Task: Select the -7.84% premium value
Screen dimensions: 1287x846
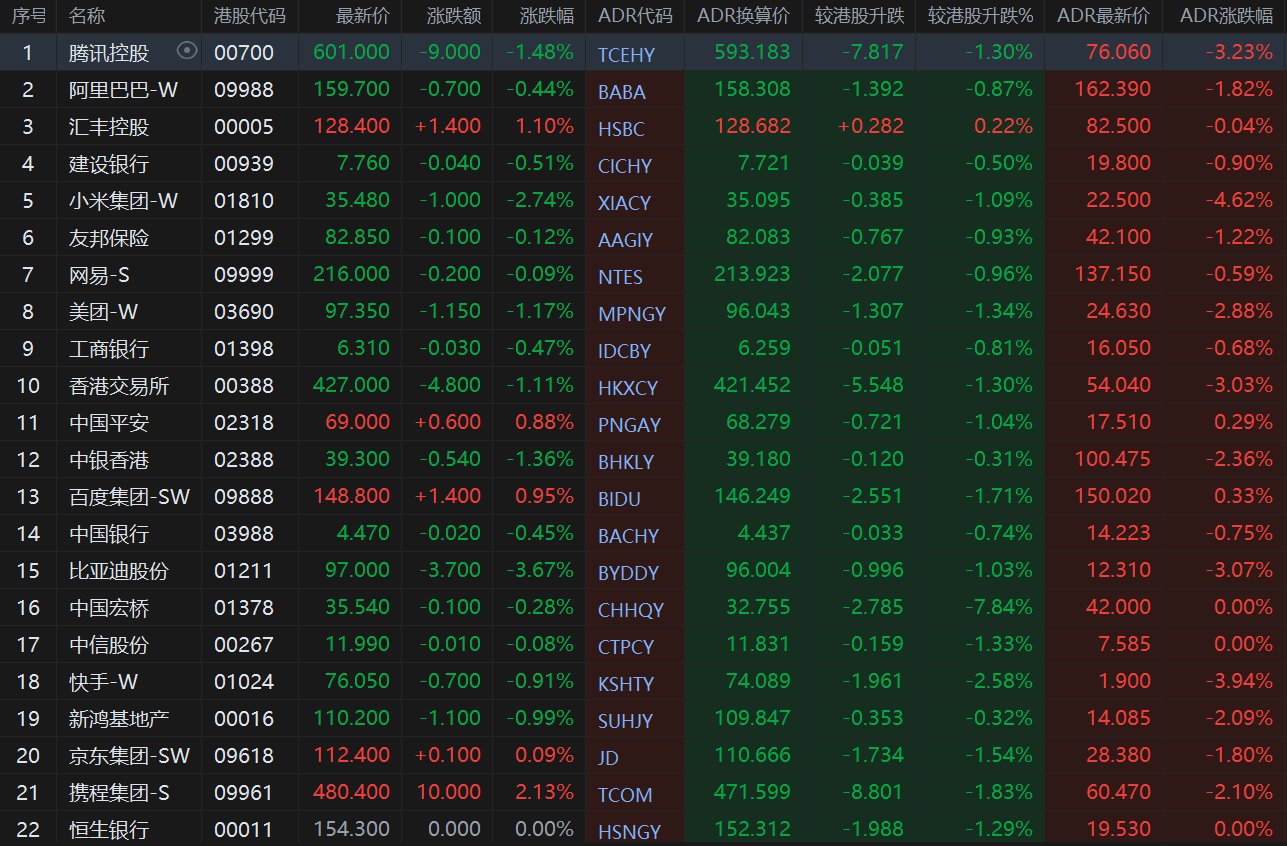Action: (x=998, y=608)
